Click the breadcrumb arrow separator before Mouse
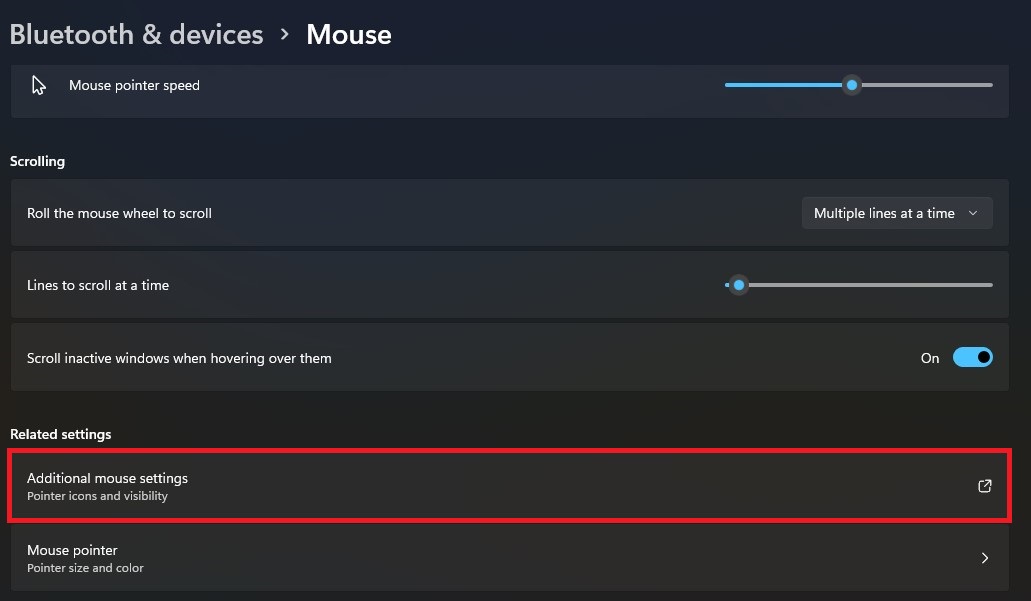This screenshot has width=1031, height=601. coord(285,34)
